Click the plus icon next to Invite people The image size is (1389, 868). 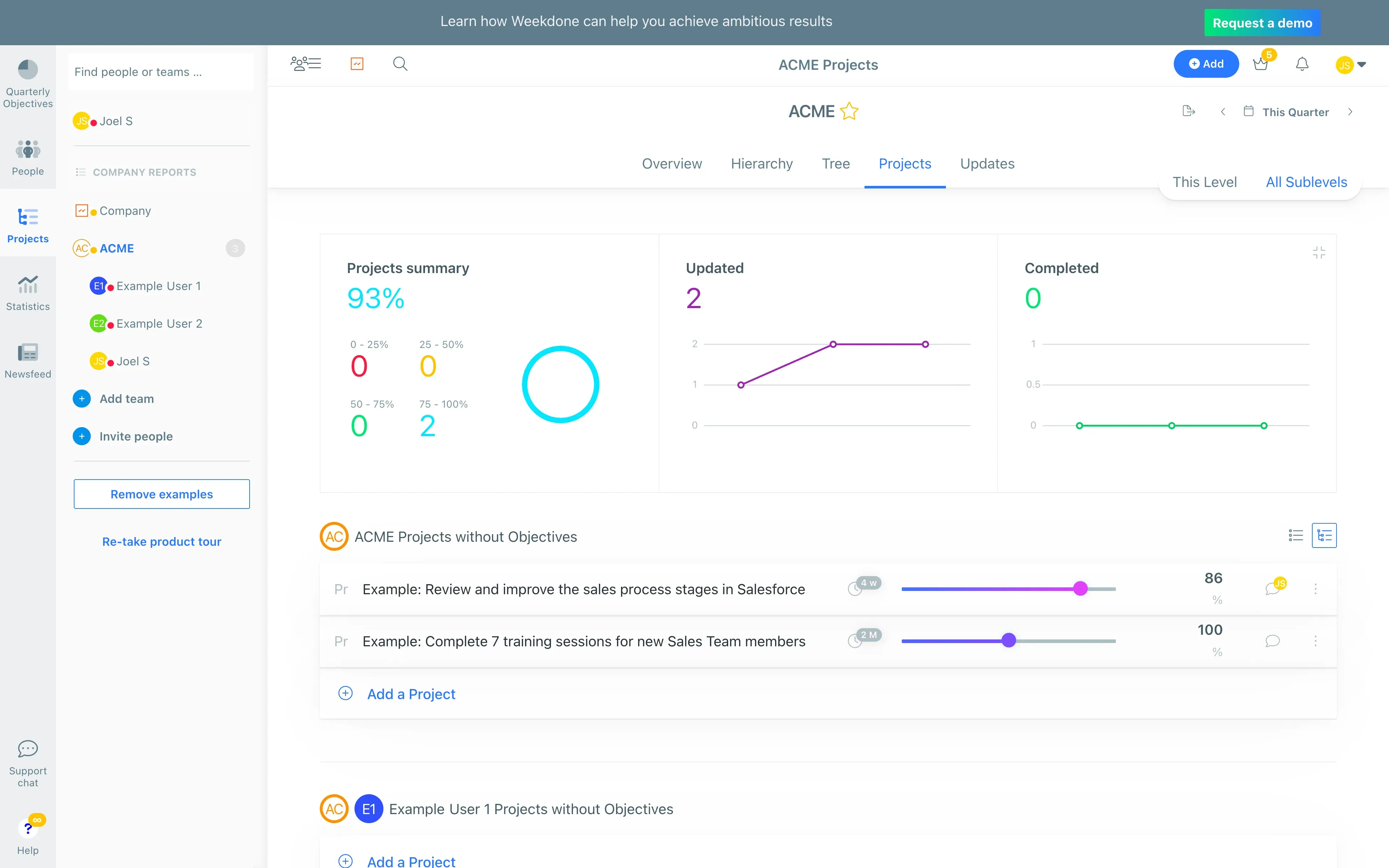coord(81,436)
